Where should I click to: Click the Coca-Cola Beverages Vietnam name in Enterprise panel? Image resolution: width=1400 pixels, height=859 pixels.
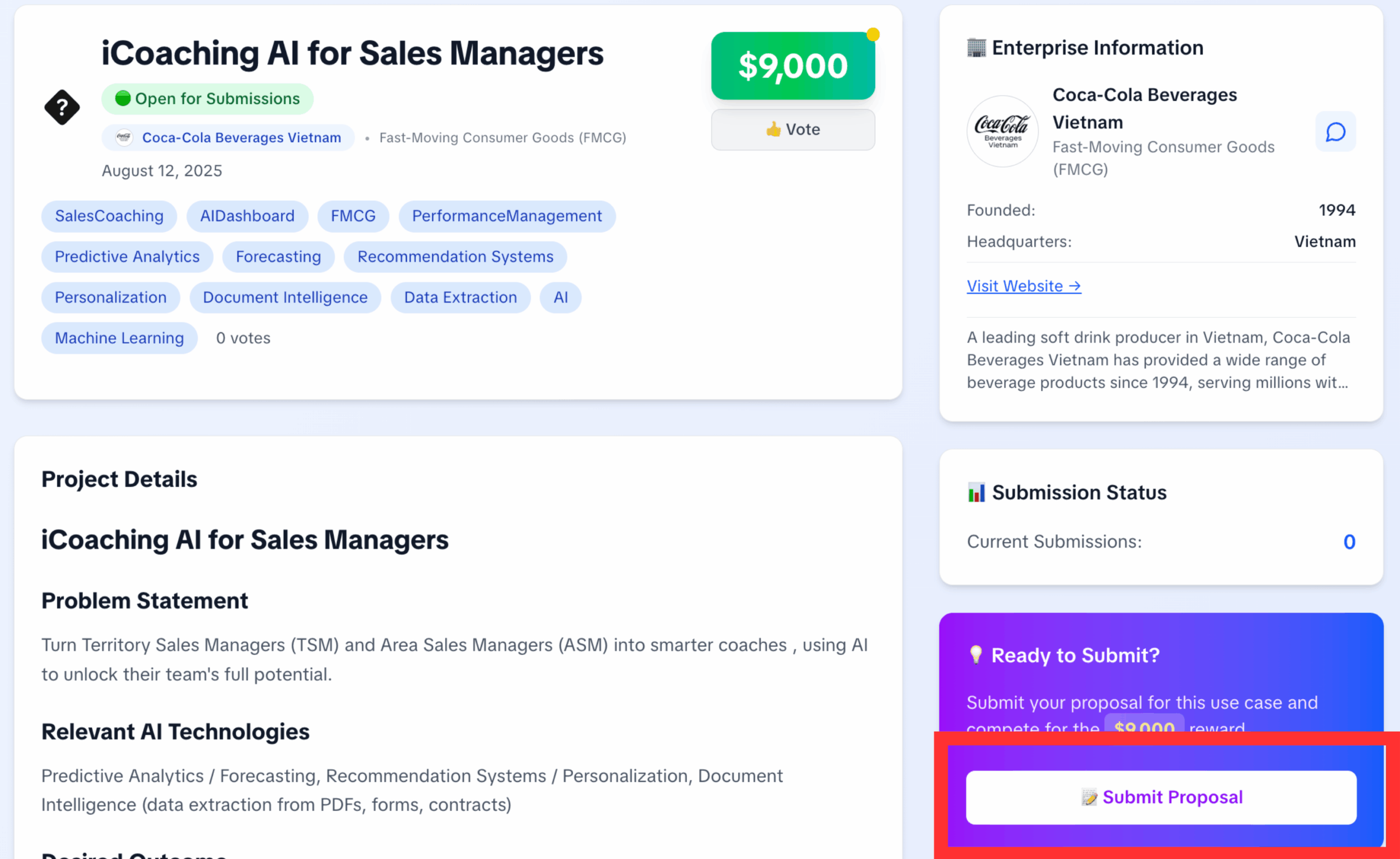click(1144, 108)
